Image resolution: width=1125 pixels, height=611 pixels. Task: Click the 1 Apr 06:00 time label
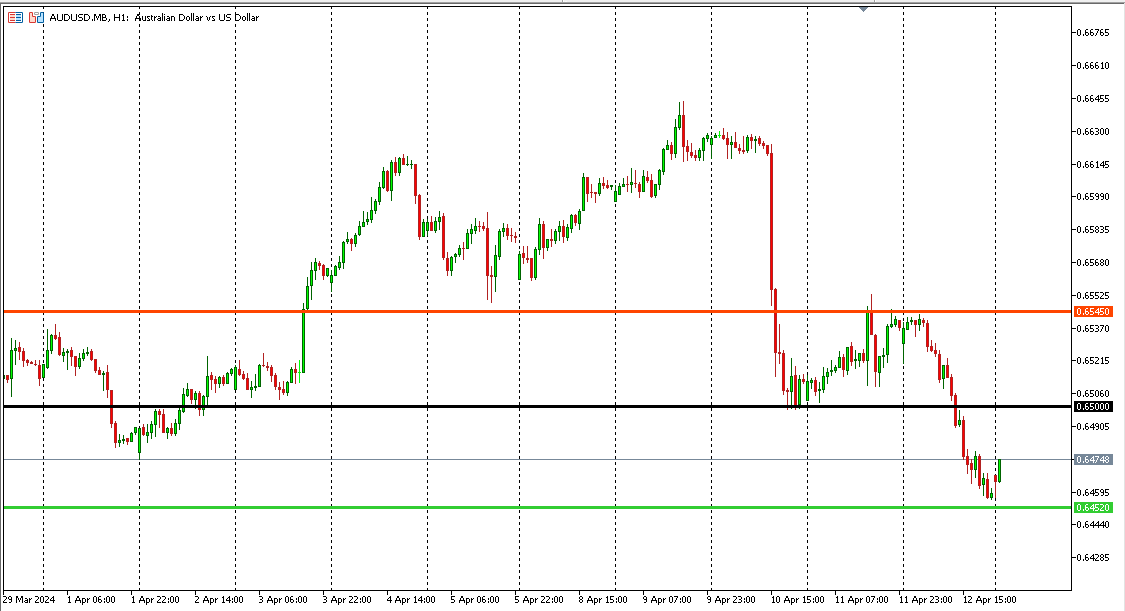(x=91, y=600)
